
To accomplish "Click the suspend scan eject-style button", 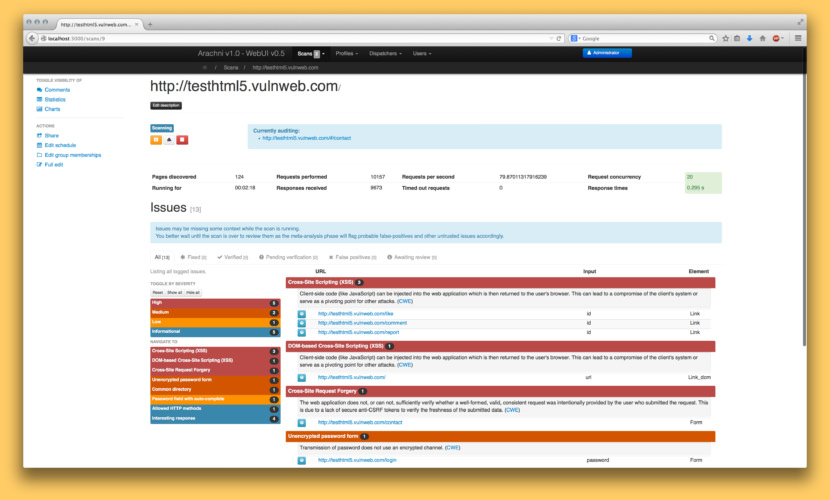I will pos(169,140).
